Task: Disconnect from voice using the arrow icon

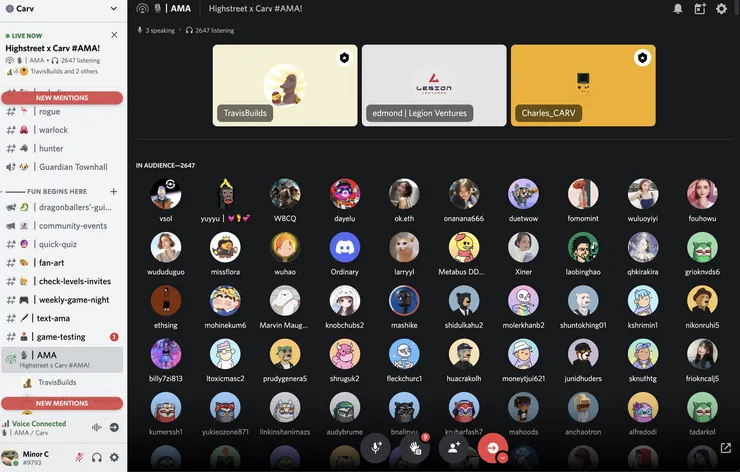Action: pyautogui.click(x=114, y=427)
